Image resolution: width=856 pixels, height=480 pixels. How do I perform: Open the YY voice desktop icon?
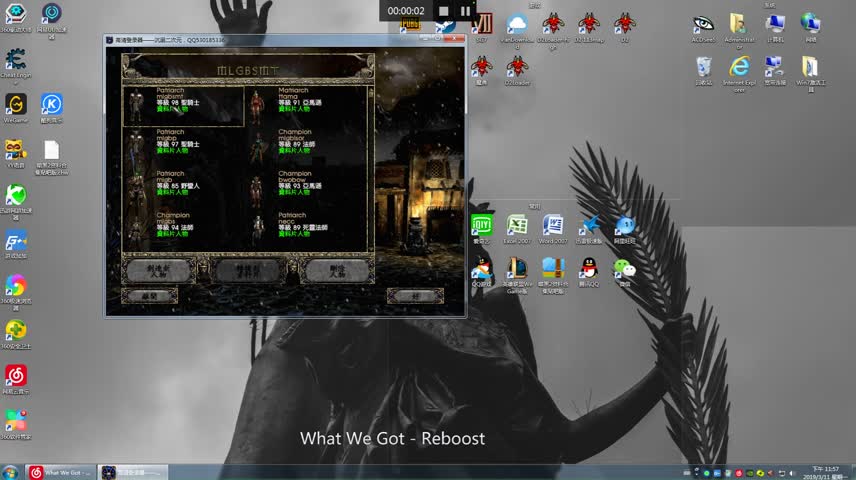[15, 153]
